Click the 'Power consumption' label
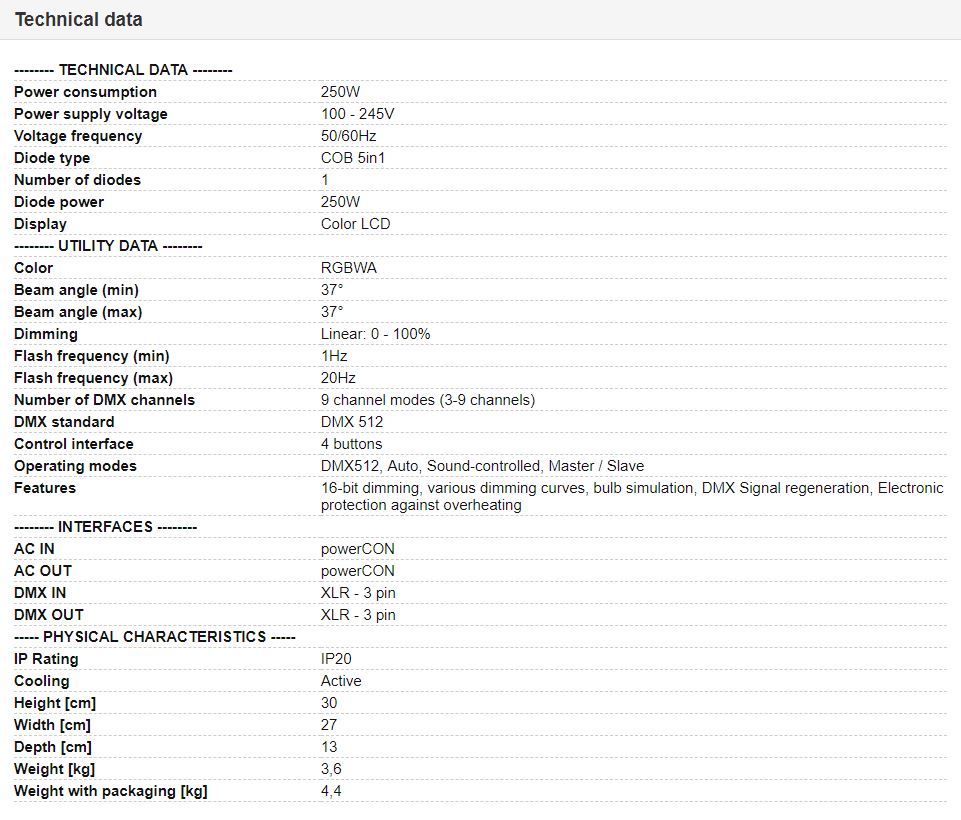This screenshot has height=820, width=961. (x=85, y=92)
